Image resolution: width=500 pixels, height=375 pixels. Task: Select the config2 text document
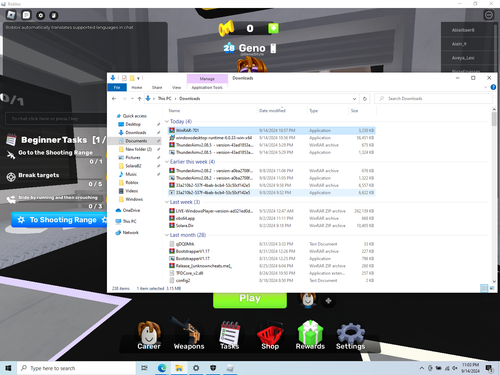tap(271, 280)
